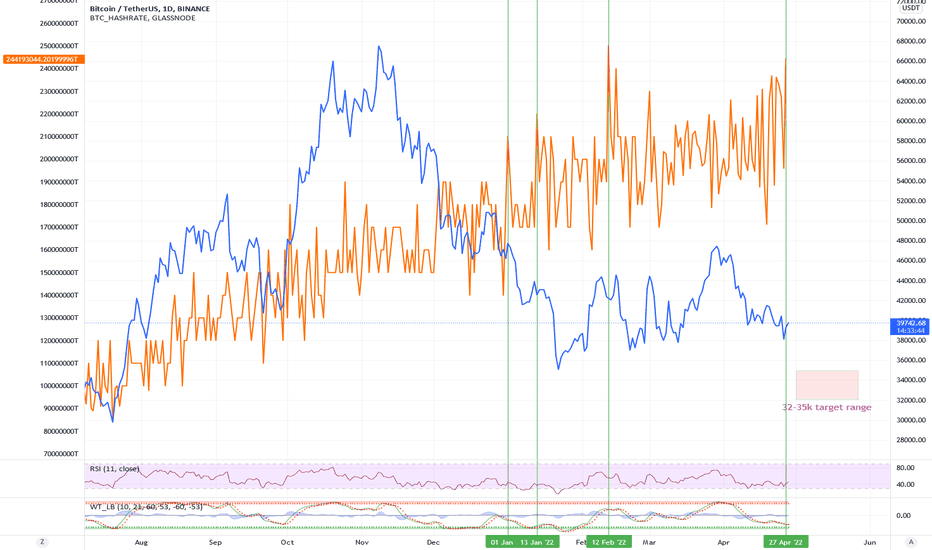The height and width of the screenshot is (550, 932).
Task: Open the WT_LB indicator legend
Action: pyautogui.click(x=146, y=507)
